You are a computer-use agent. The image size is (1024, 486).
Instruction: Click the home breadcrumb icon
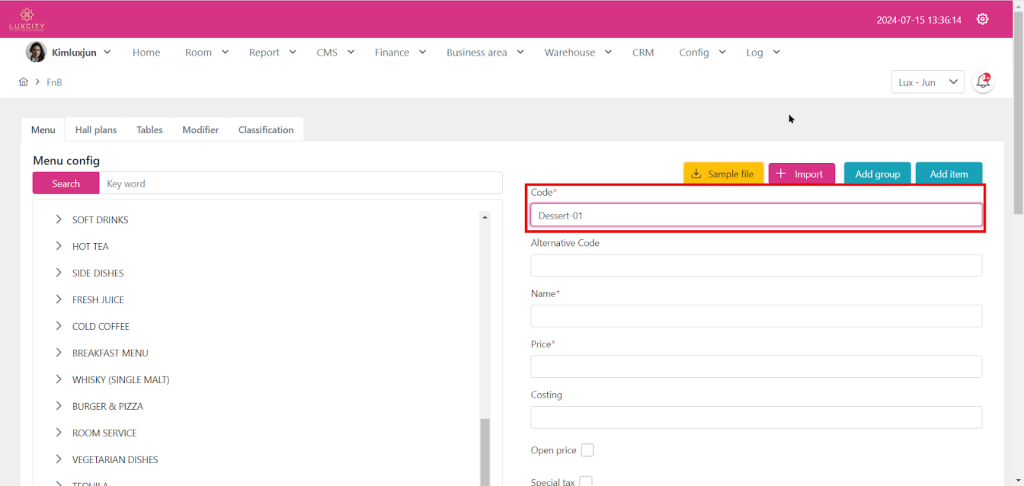[x=23, y=82]
